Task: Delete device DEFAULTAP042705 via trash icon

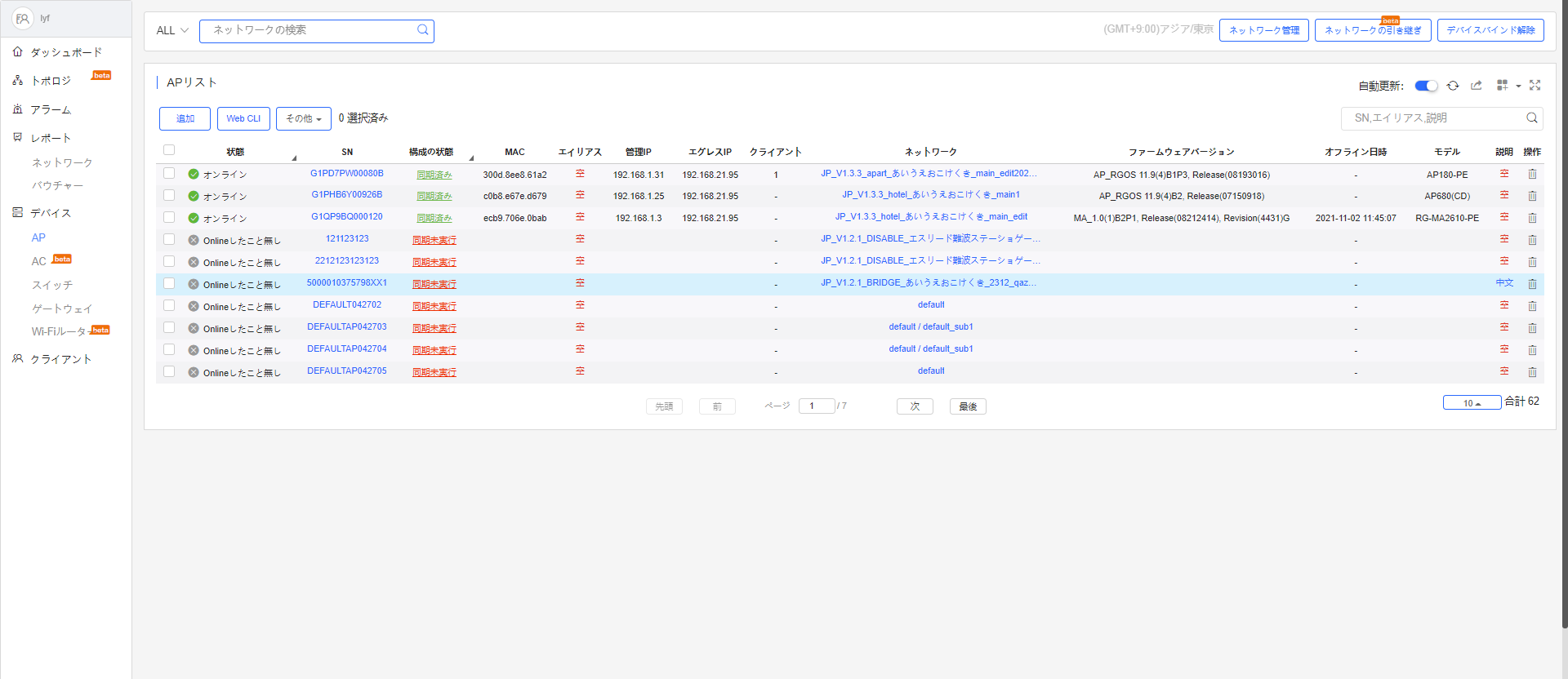Action: pos(1532,372)
